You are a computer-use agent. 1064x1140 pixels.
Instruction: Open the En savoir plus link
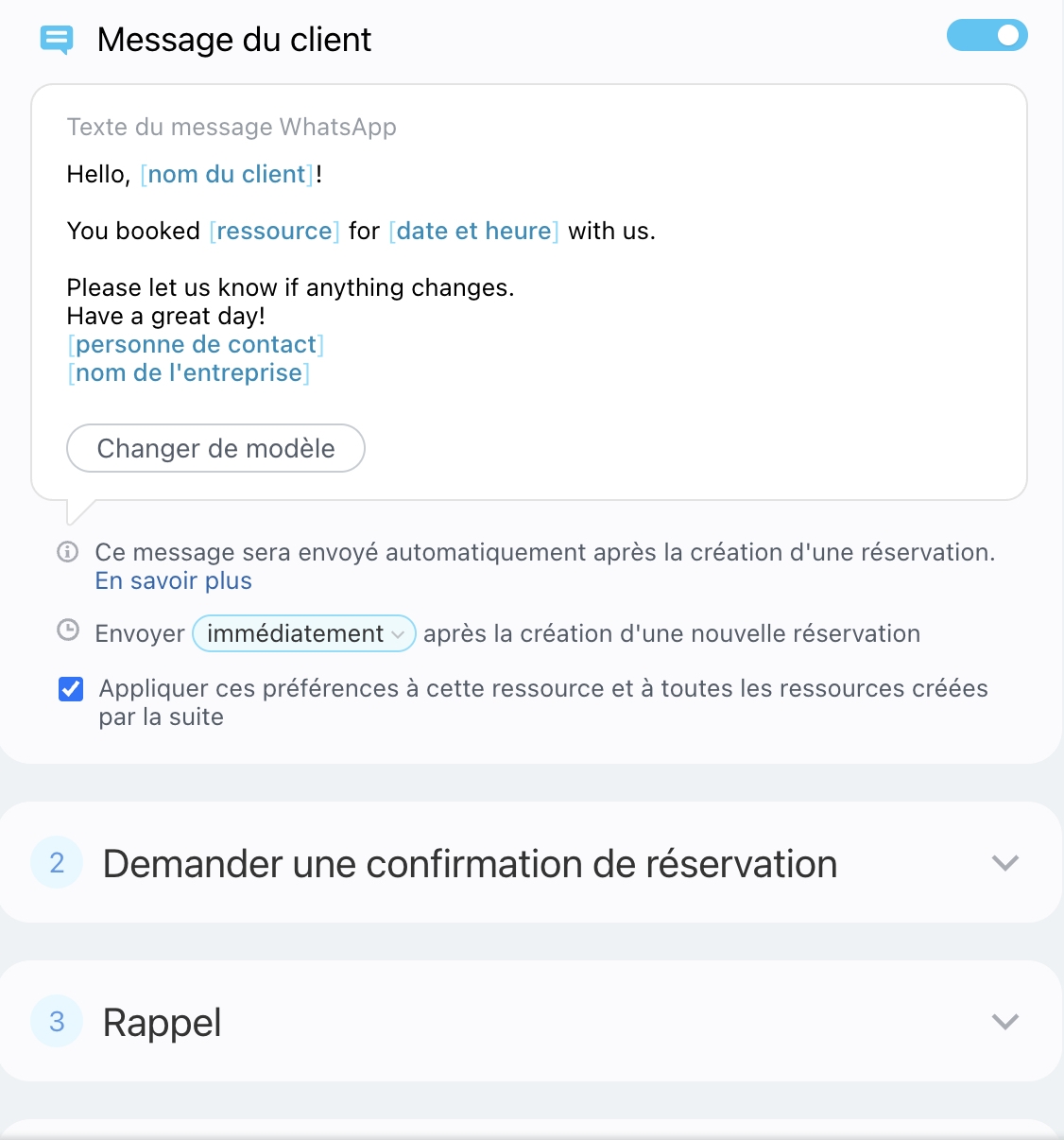(174, 580)
